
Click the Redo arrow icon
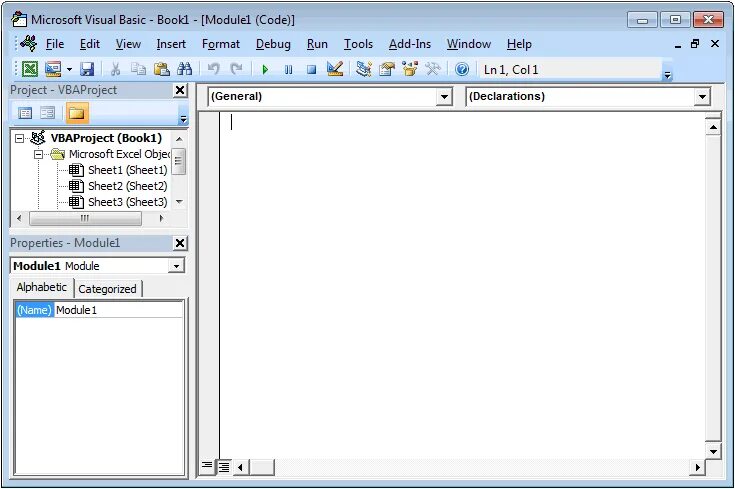tap(237, 69)
